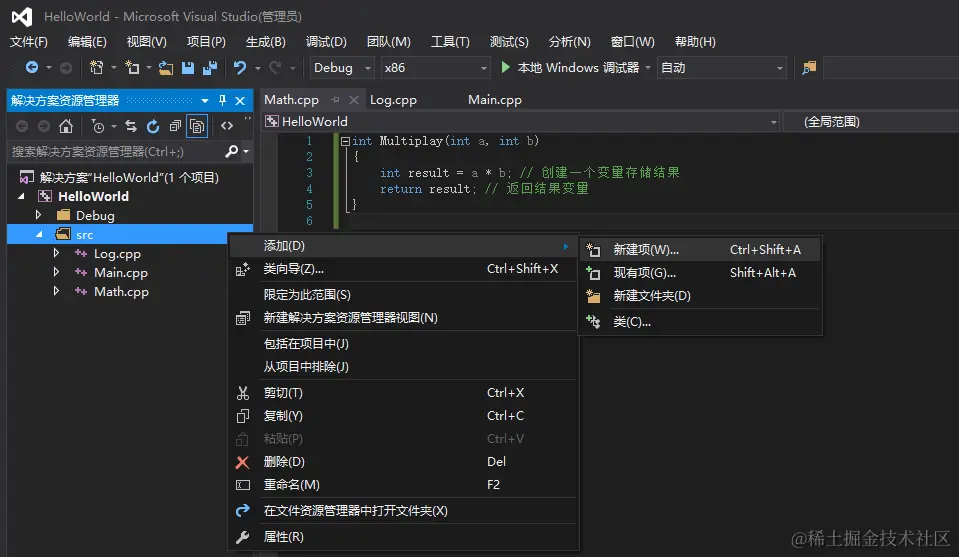Click the Redo toolbar arrow
Viewport: 959px width, 557px height.
[x=275, y=67]
